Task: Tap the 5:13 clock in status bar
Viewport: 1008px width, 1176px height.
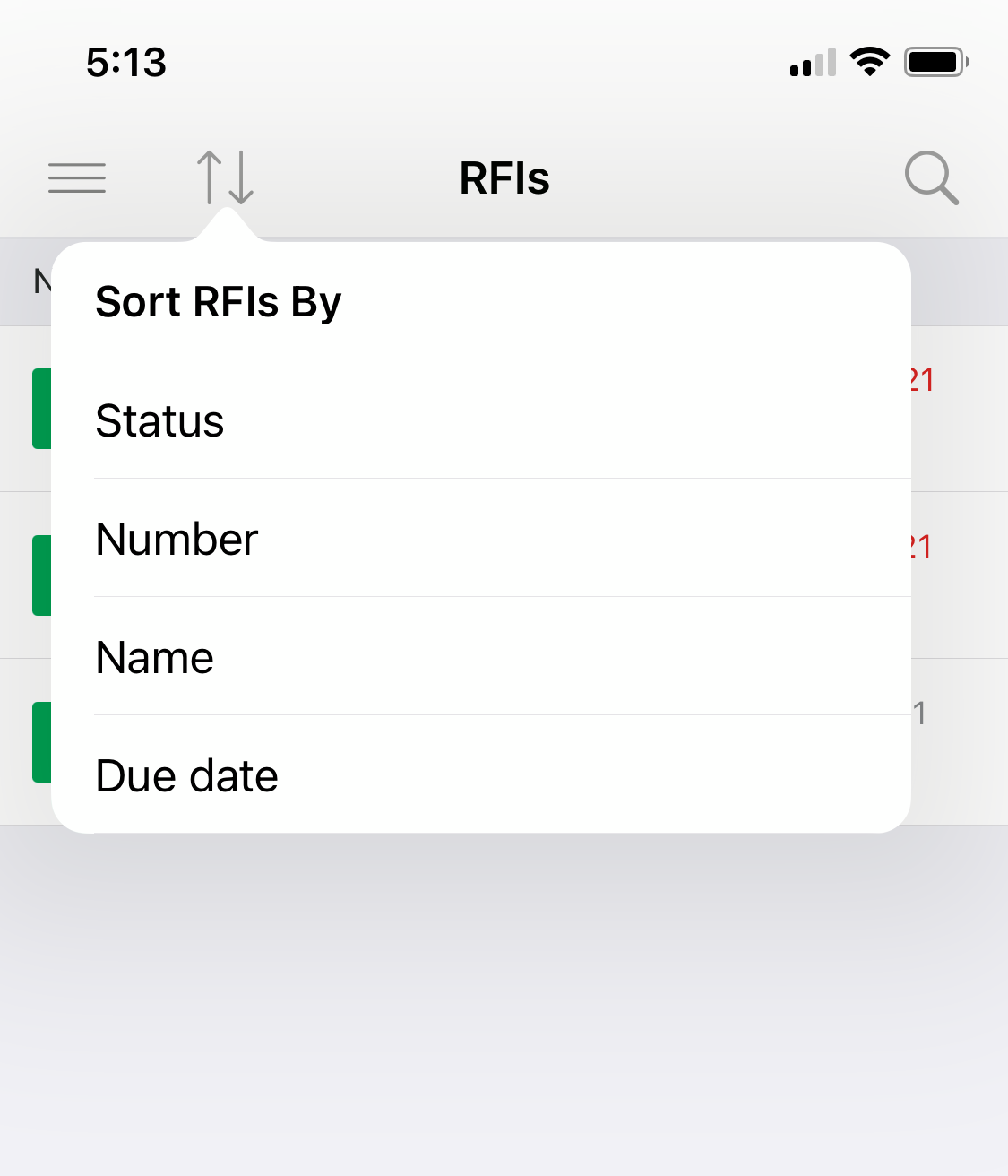Action: click(x=126, y=62)
